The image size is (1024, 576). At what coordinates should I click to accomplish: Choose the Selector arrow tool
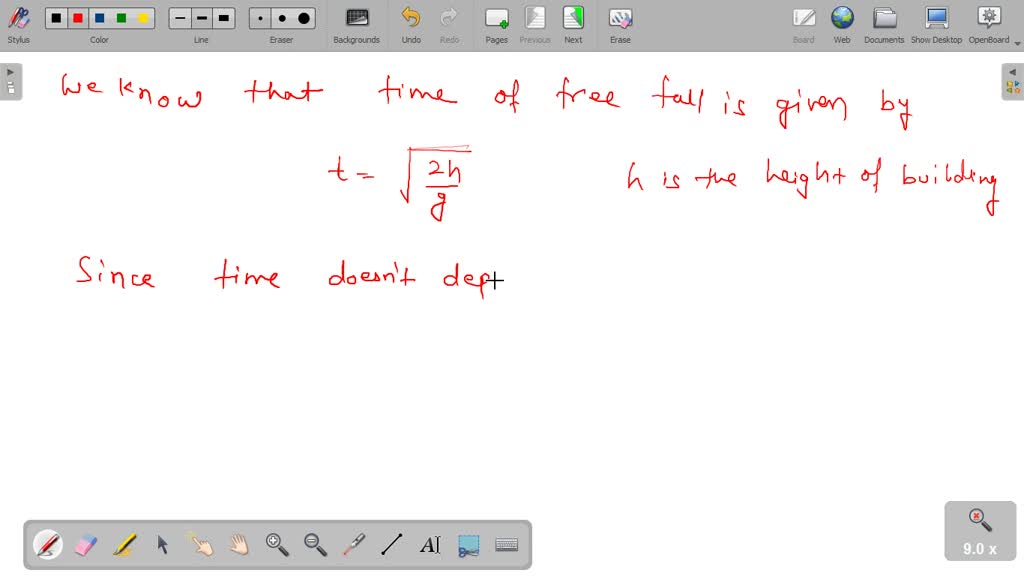[x=162, y=545]
